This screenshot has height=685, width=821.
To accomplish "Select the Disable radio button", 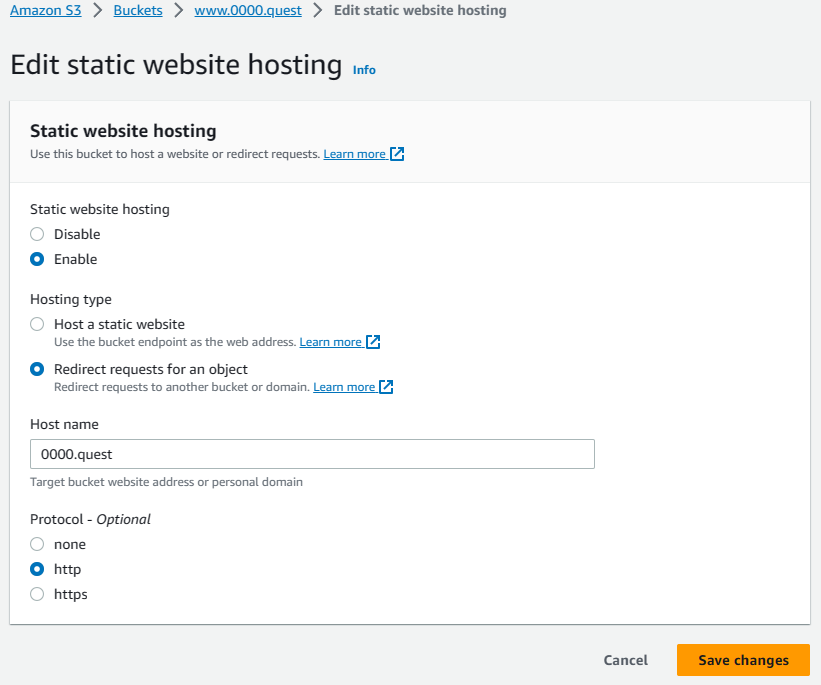I will [x=37, y=234].
